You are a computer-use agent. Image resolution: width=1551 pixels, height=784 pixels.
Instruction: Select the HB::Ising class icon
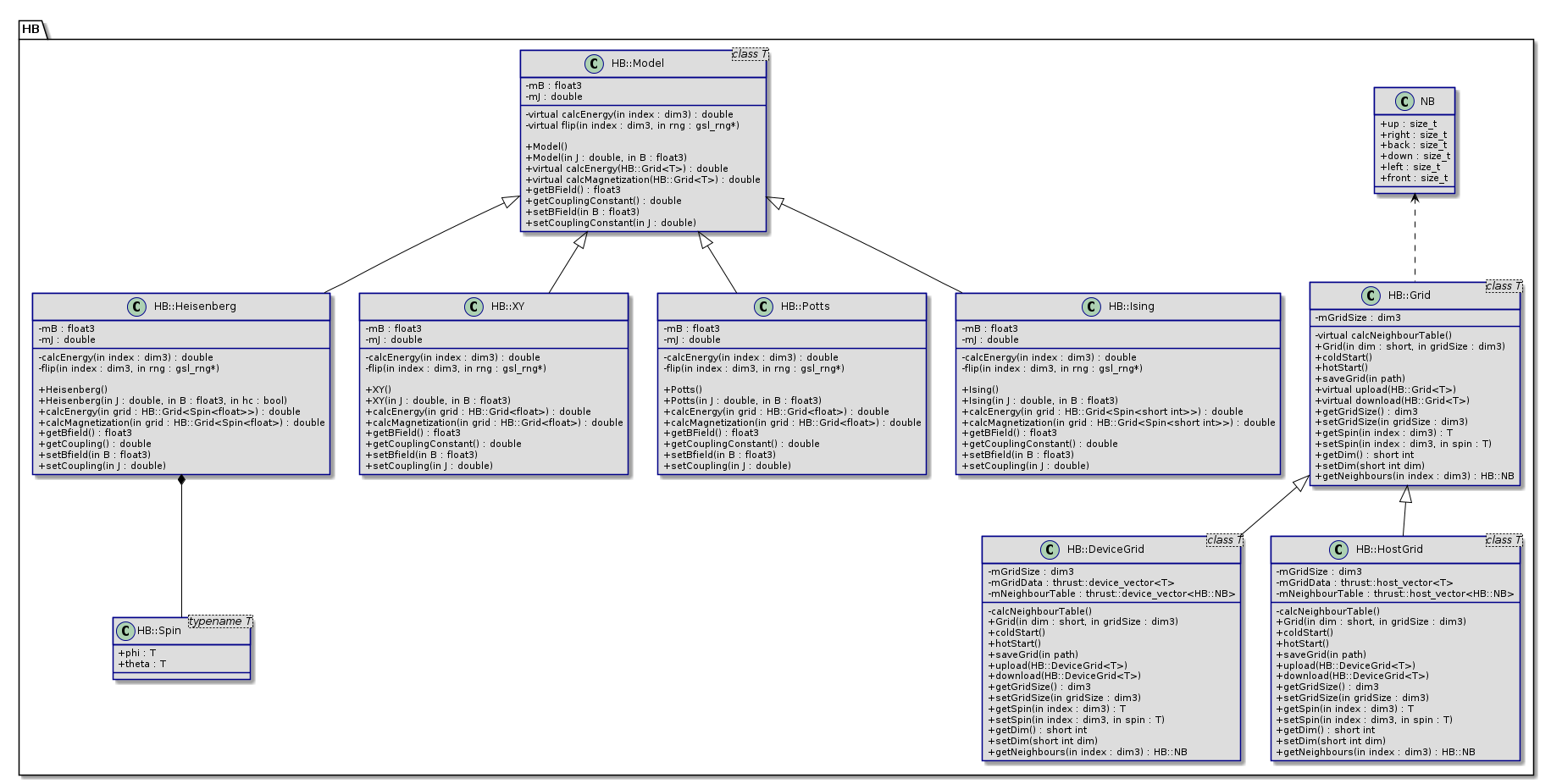[1091, 306]
